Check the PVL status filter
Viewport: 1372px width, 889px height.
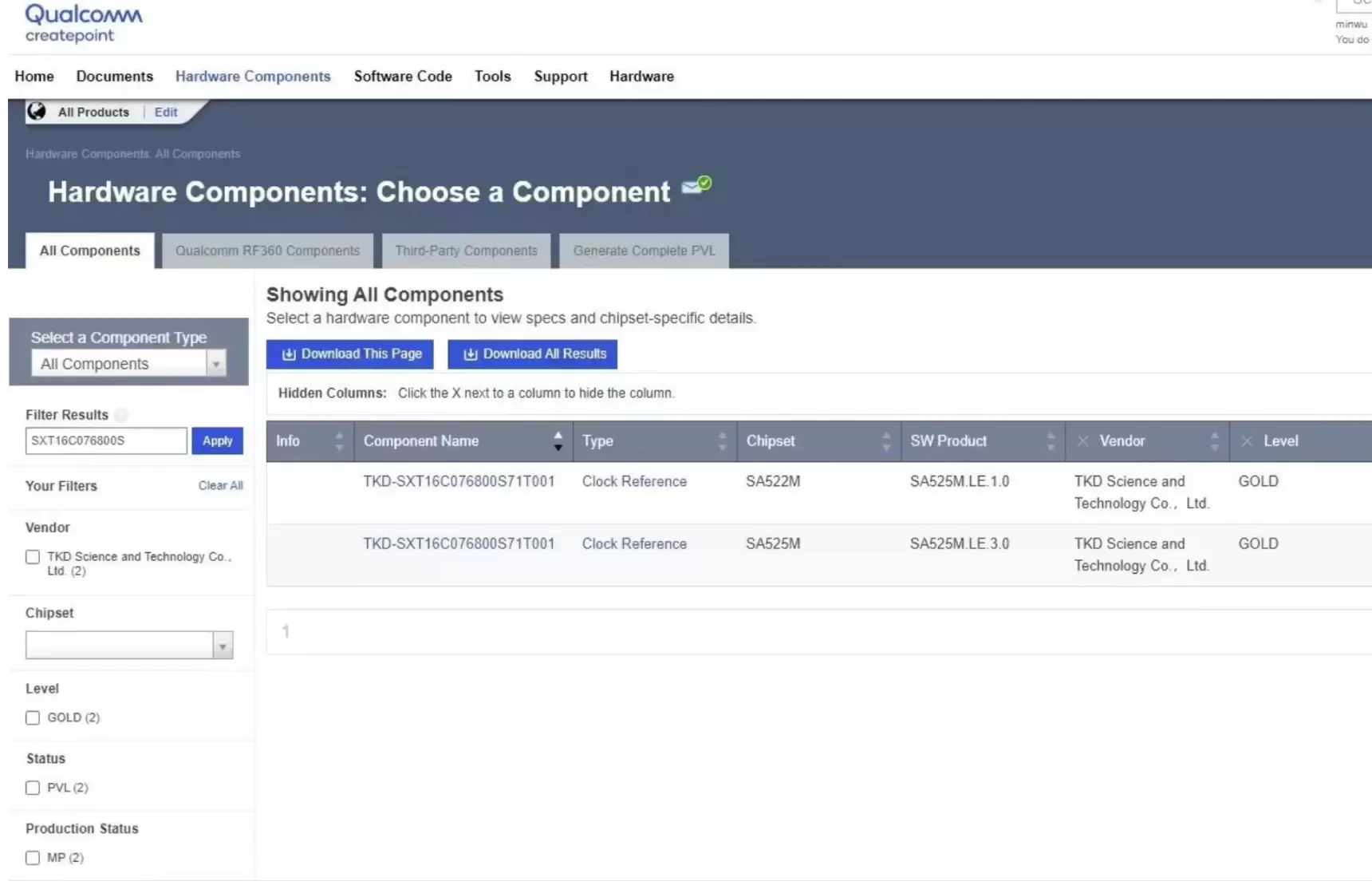pyautogui.click(x=33, y=788)
